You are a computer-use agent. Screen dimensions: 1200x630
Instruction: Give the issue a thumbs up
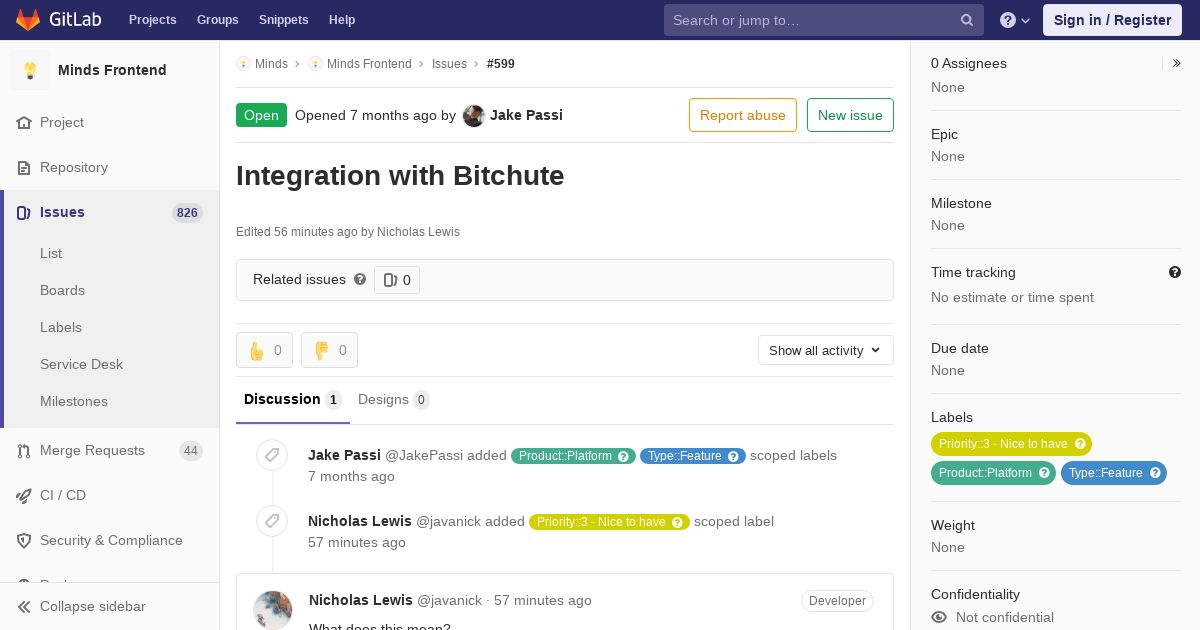264,350
